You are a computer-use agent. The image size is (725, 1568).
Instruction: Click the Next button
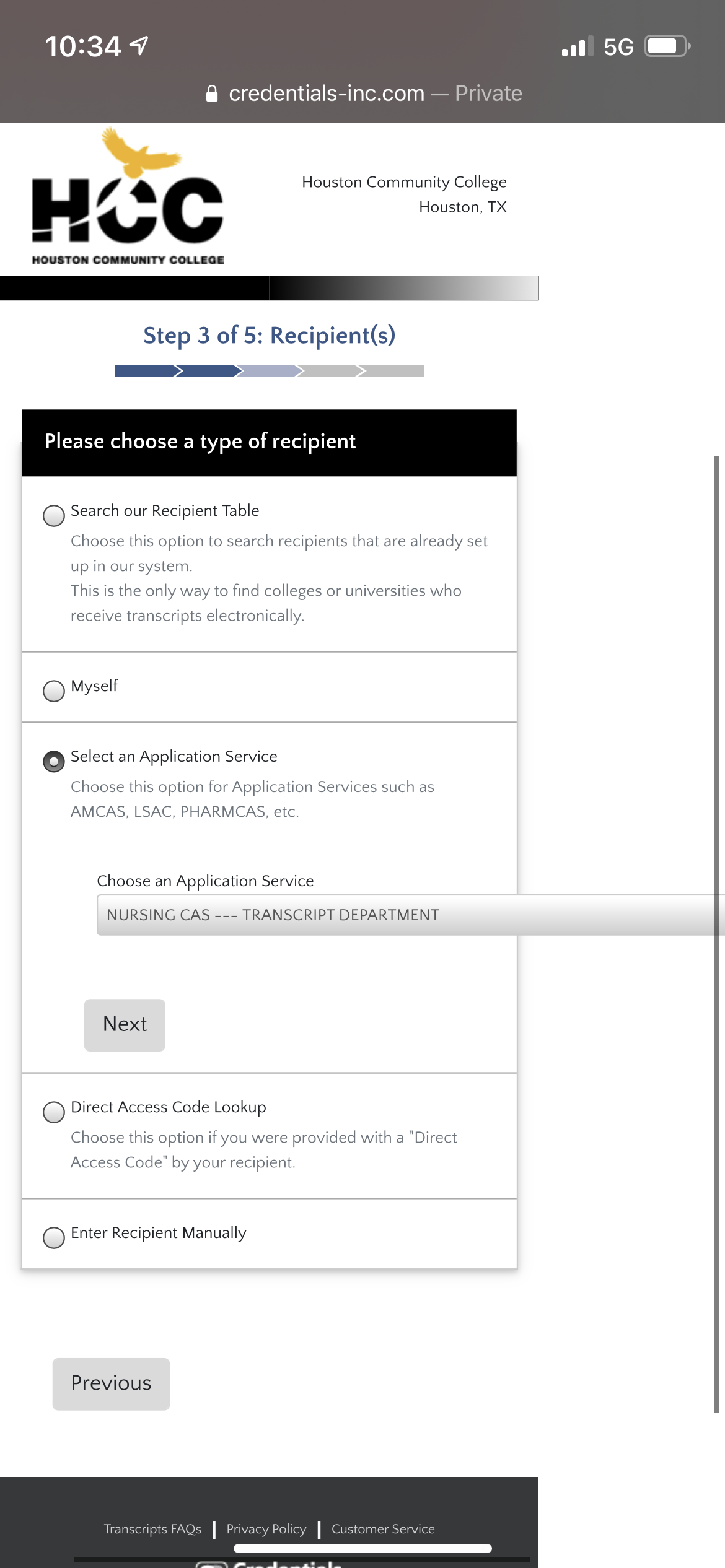pyautogui.click(x=125, y=1024)
